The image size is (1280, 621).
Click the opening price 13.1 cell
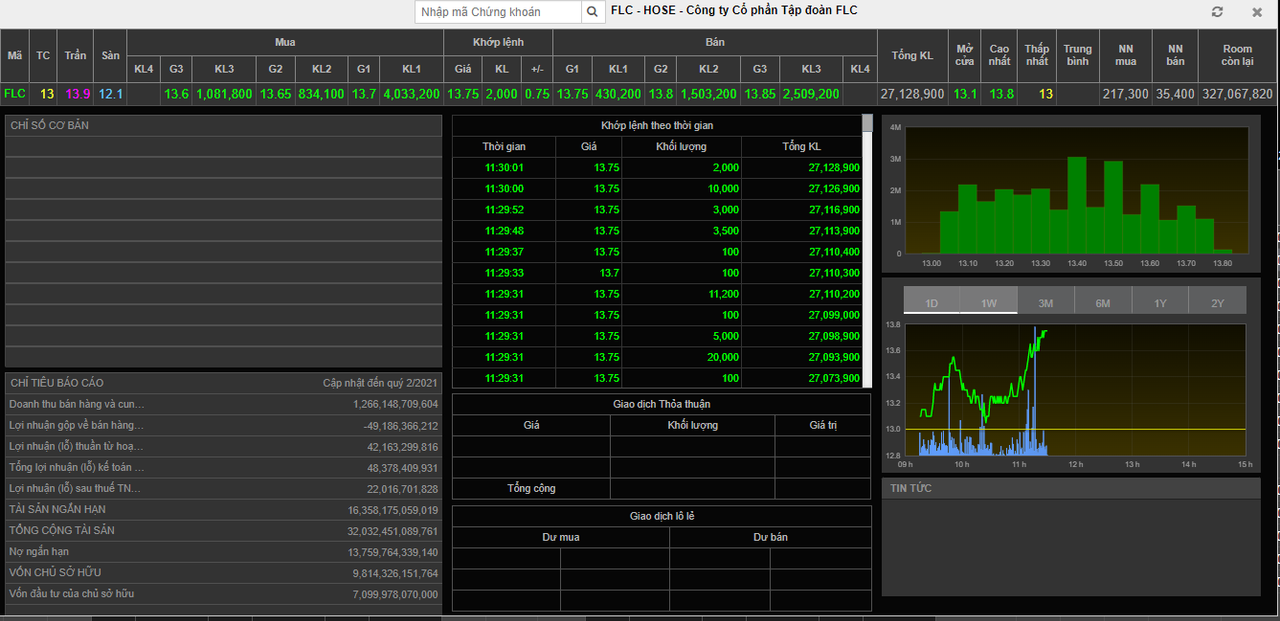(x=965, y=94)
